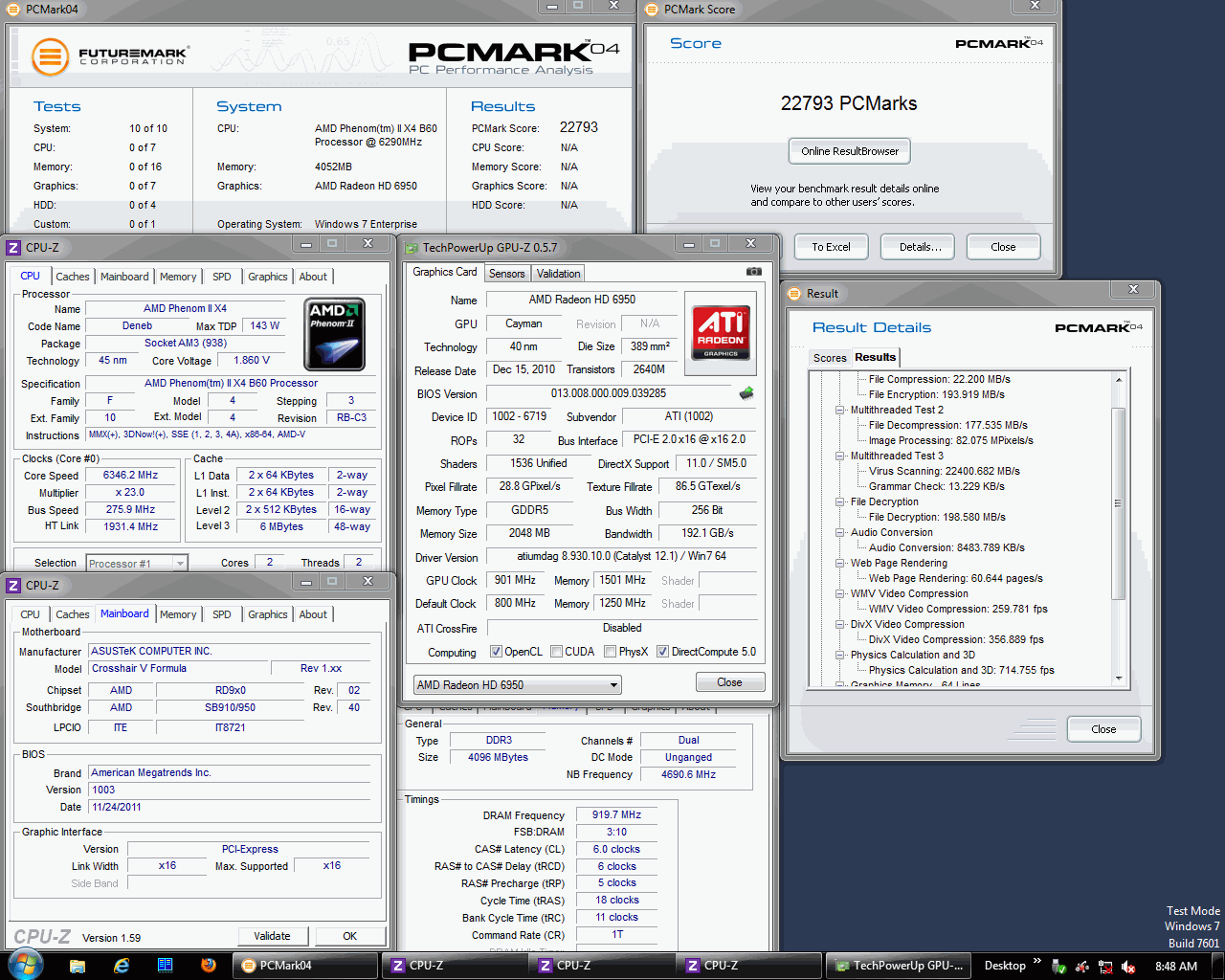Open Windows Explorer from the taskbar
1225x980 pixels.
coord(78,966)
